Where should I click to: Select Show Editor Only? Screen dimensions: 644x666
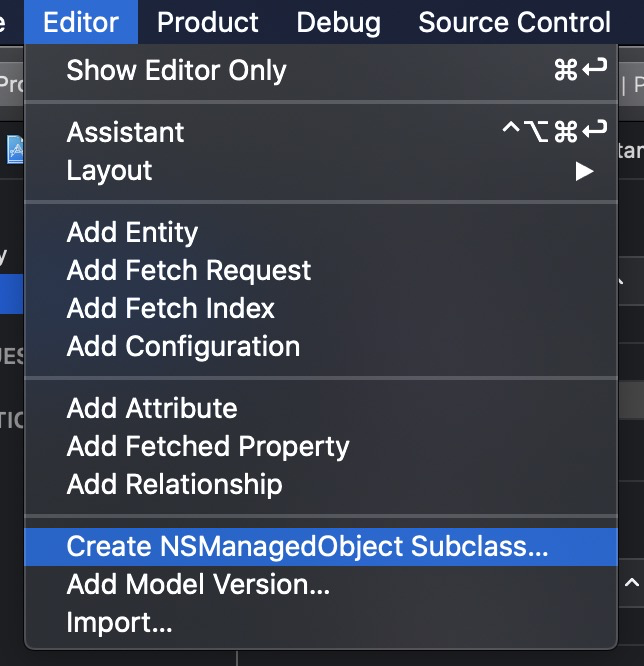coord(321,71)
